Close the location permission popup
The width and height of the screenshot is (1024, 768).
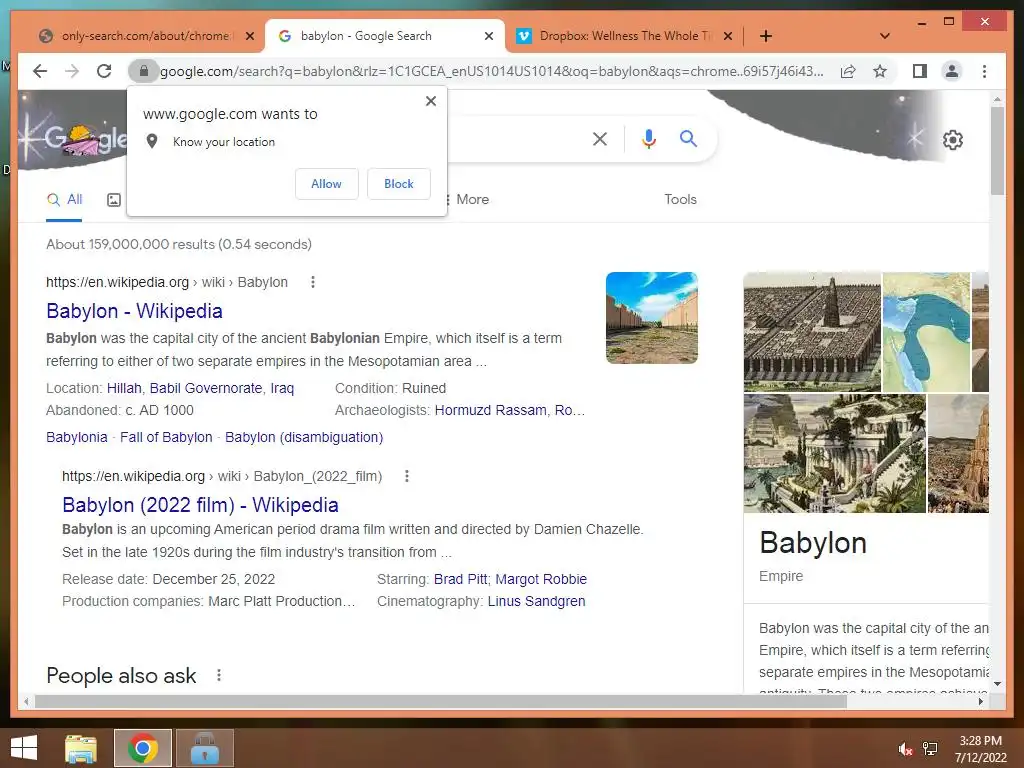pos(431,101)
